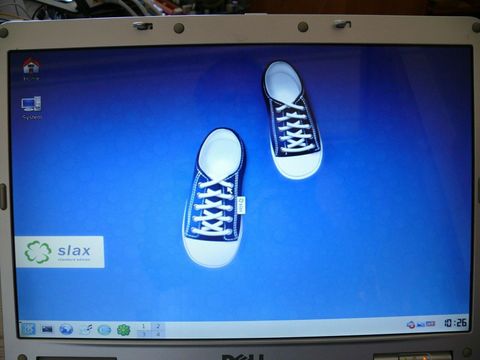Click the 10:26 clock
This screenshot has width=480, height=360.
[455, 323]
